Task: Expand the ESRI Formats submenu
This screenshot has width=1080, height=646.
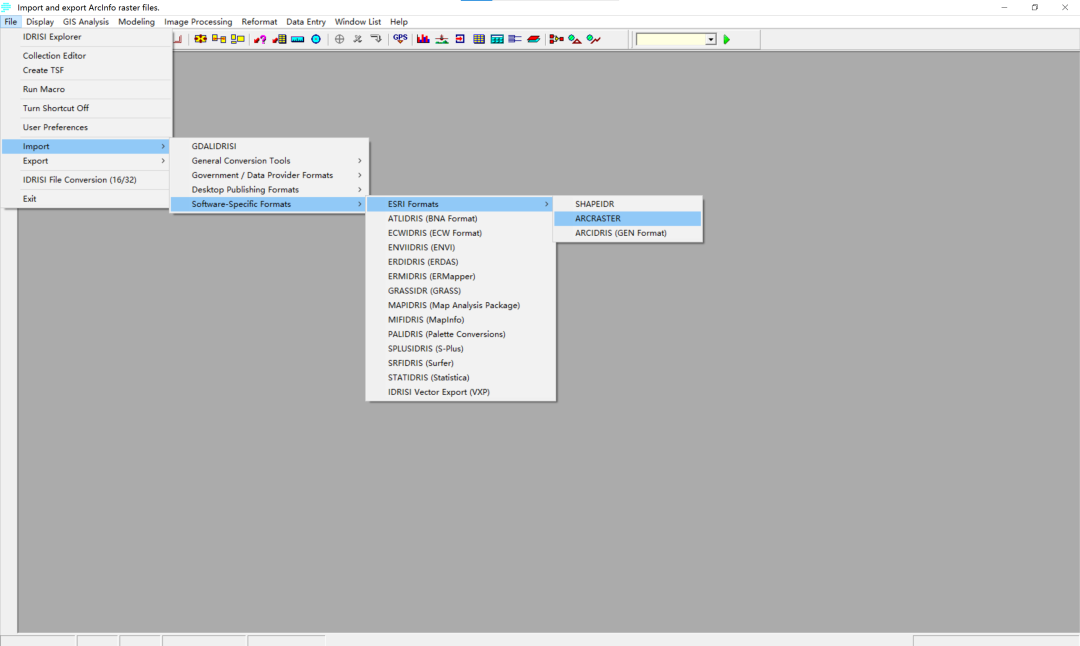Action: tap(461, 204)
